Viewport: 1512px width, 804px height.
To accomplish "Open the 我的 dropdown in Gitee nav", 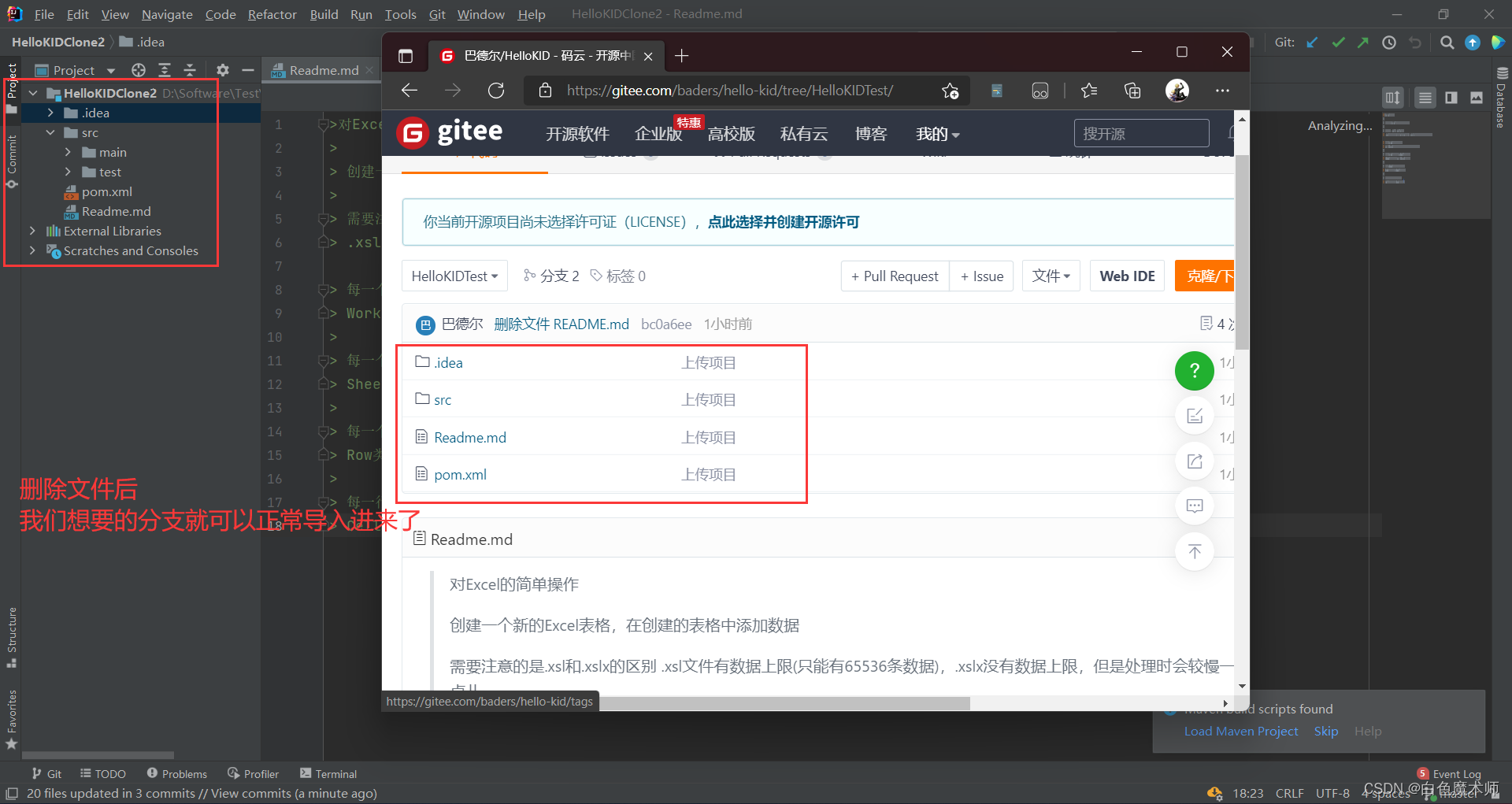I will click(938, 134).
